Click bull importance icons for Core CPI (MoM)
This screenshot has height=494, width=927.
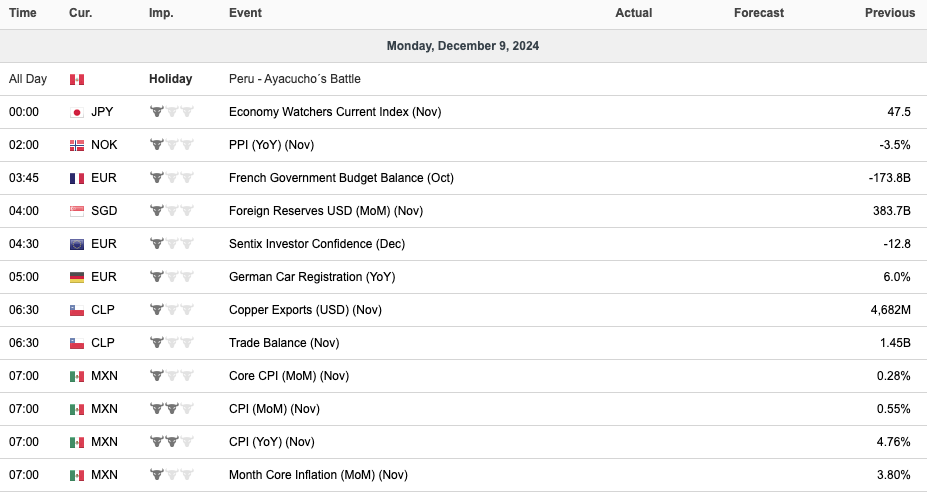(171, 376)
